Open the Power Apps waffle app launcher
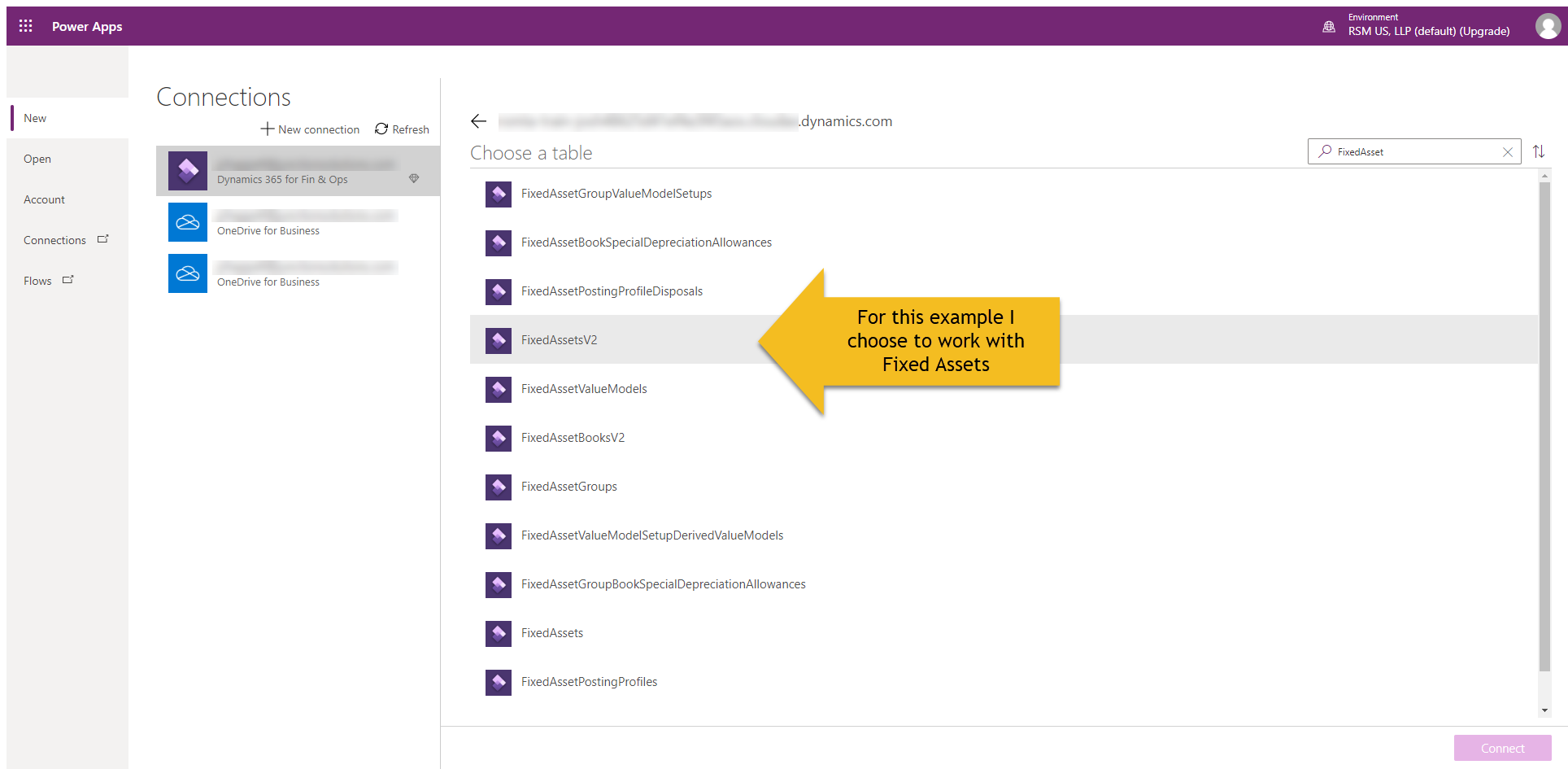 click(x=26, y=26)
